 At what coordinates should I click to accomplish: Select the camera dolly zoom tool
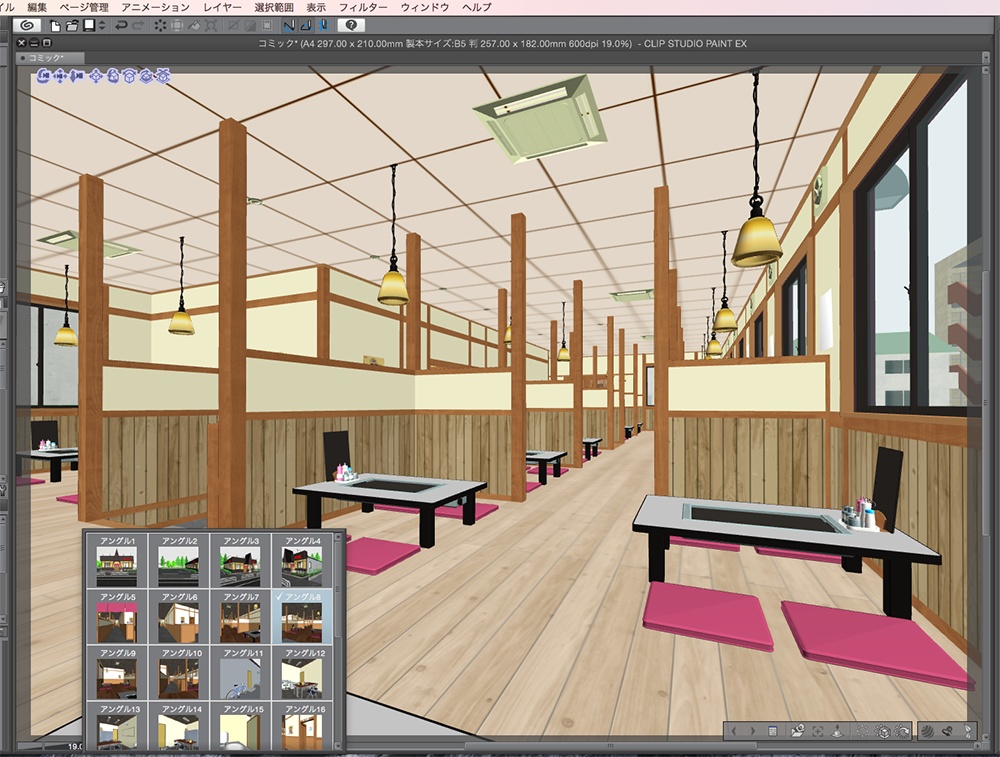click(75, 75)
